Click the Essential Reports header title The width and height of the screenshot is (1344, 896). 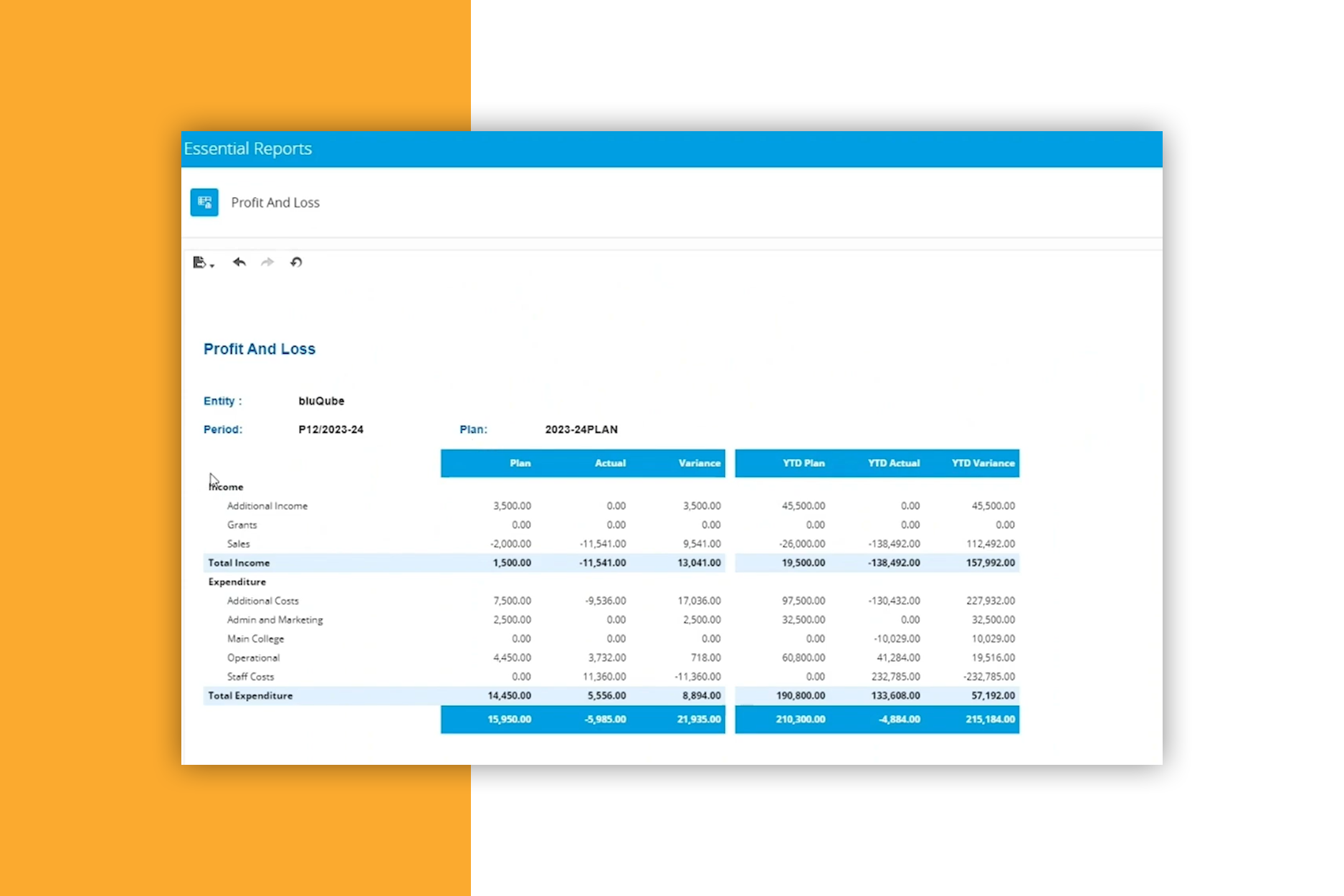(247, 148)
